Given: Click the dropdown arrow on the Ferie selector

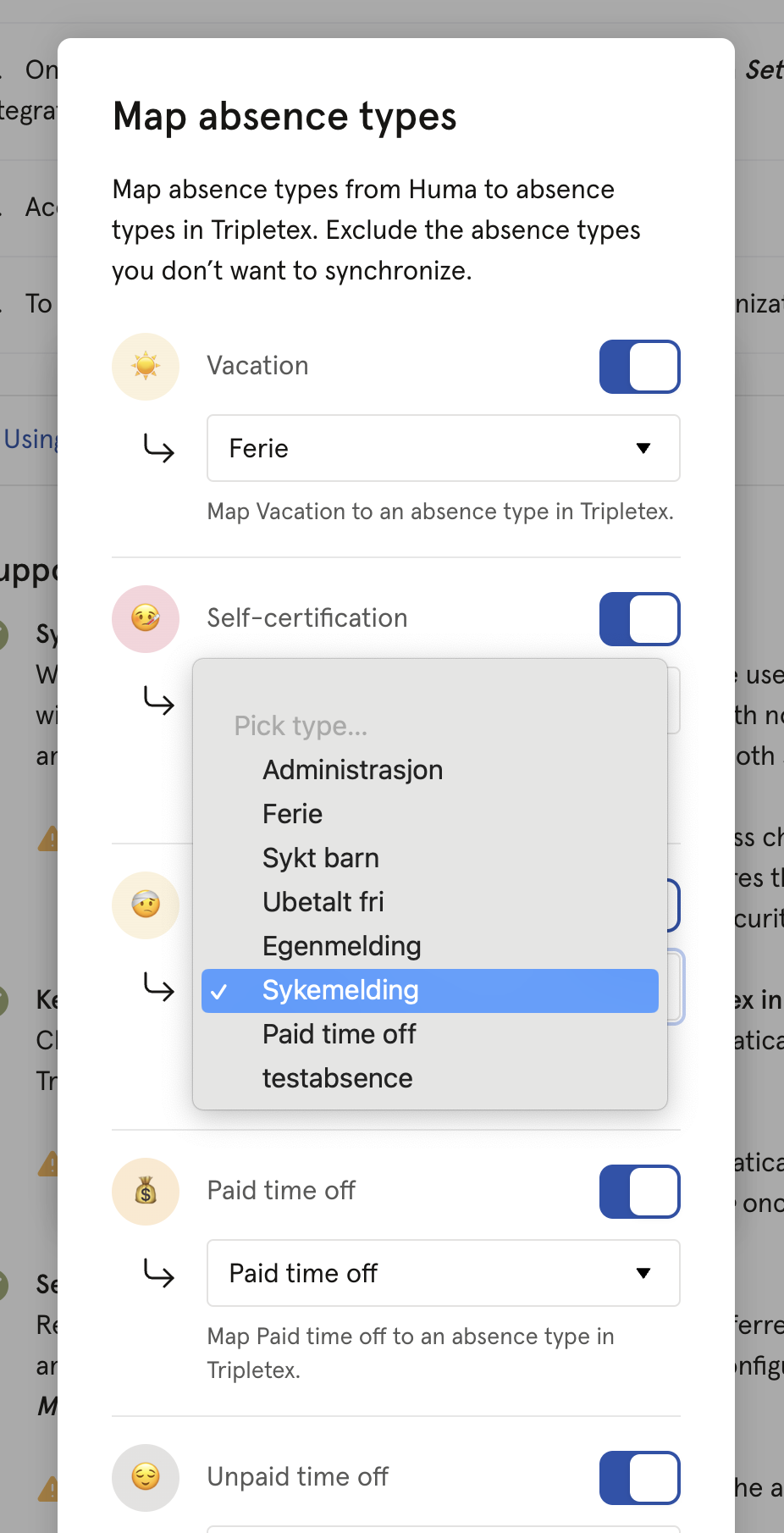Looking at the screenshot, I should coord(644,449).
